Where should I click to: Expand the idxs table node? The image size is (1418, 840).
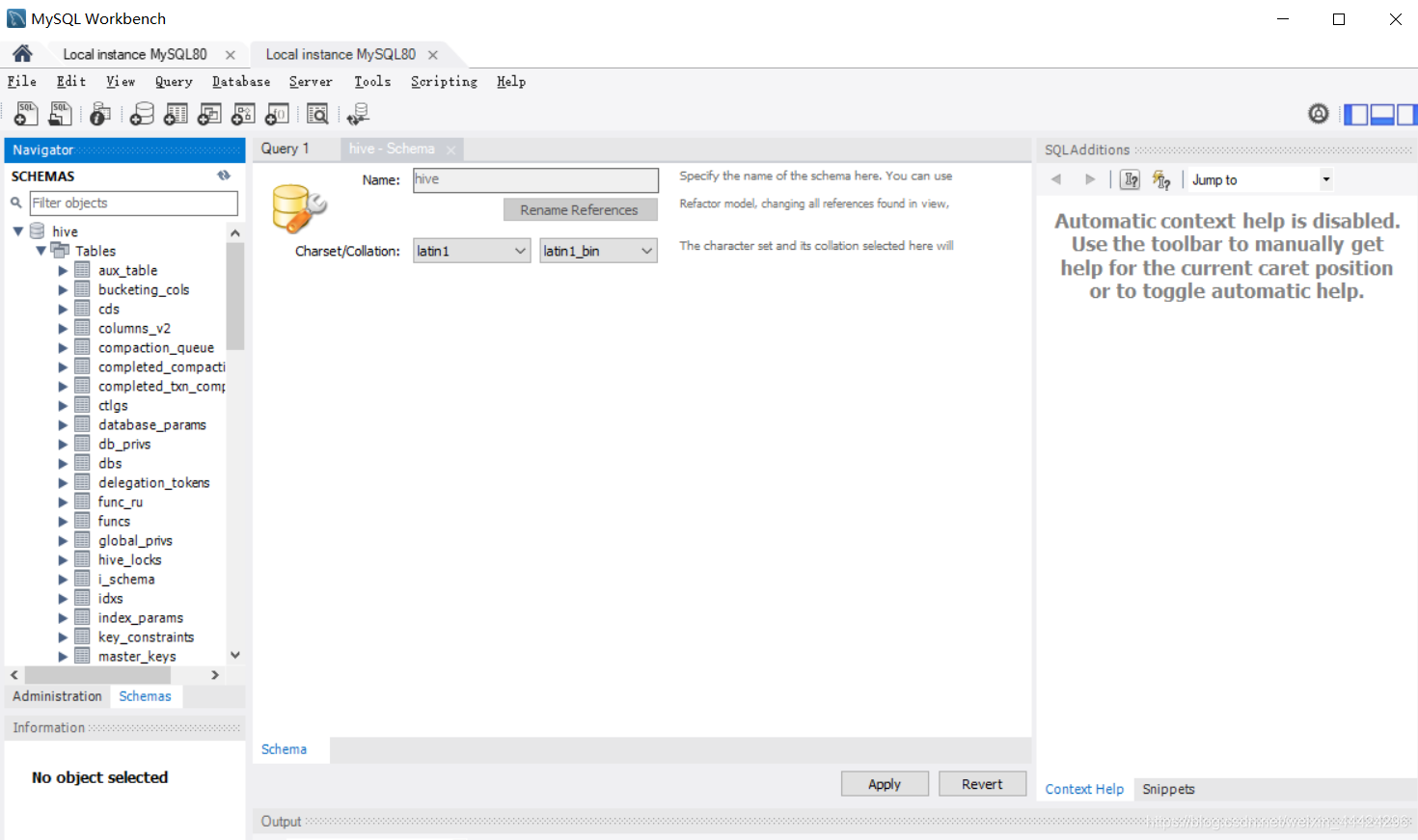pos(63,598)
